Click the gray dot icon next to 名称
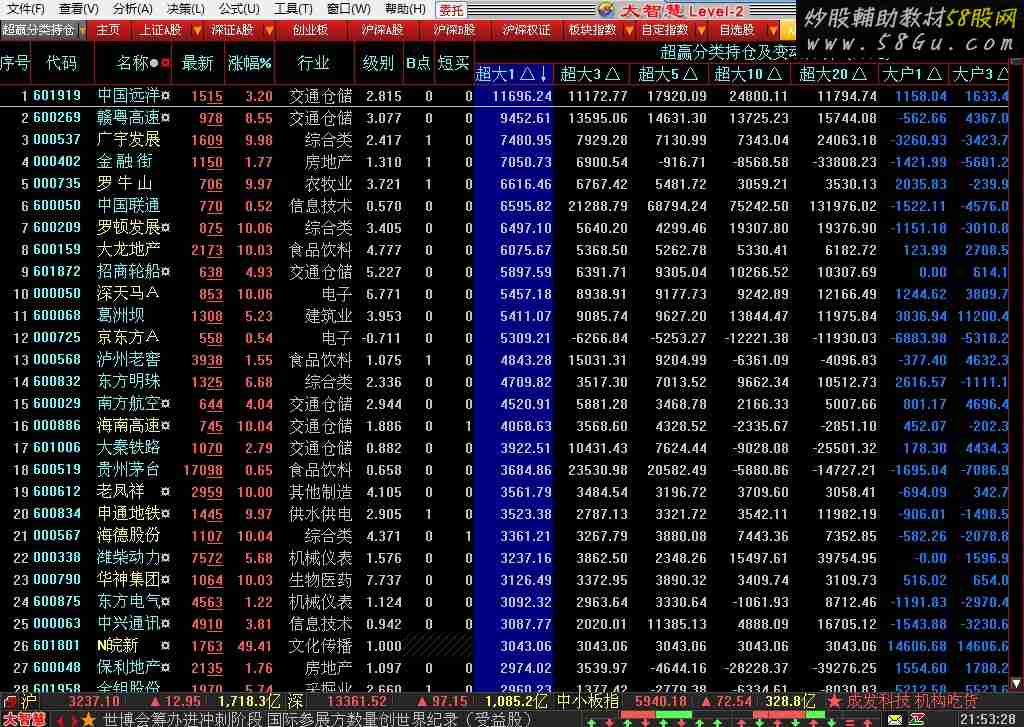The width and height of the screenshot is (1024, 727). click(x=155, y=63)
